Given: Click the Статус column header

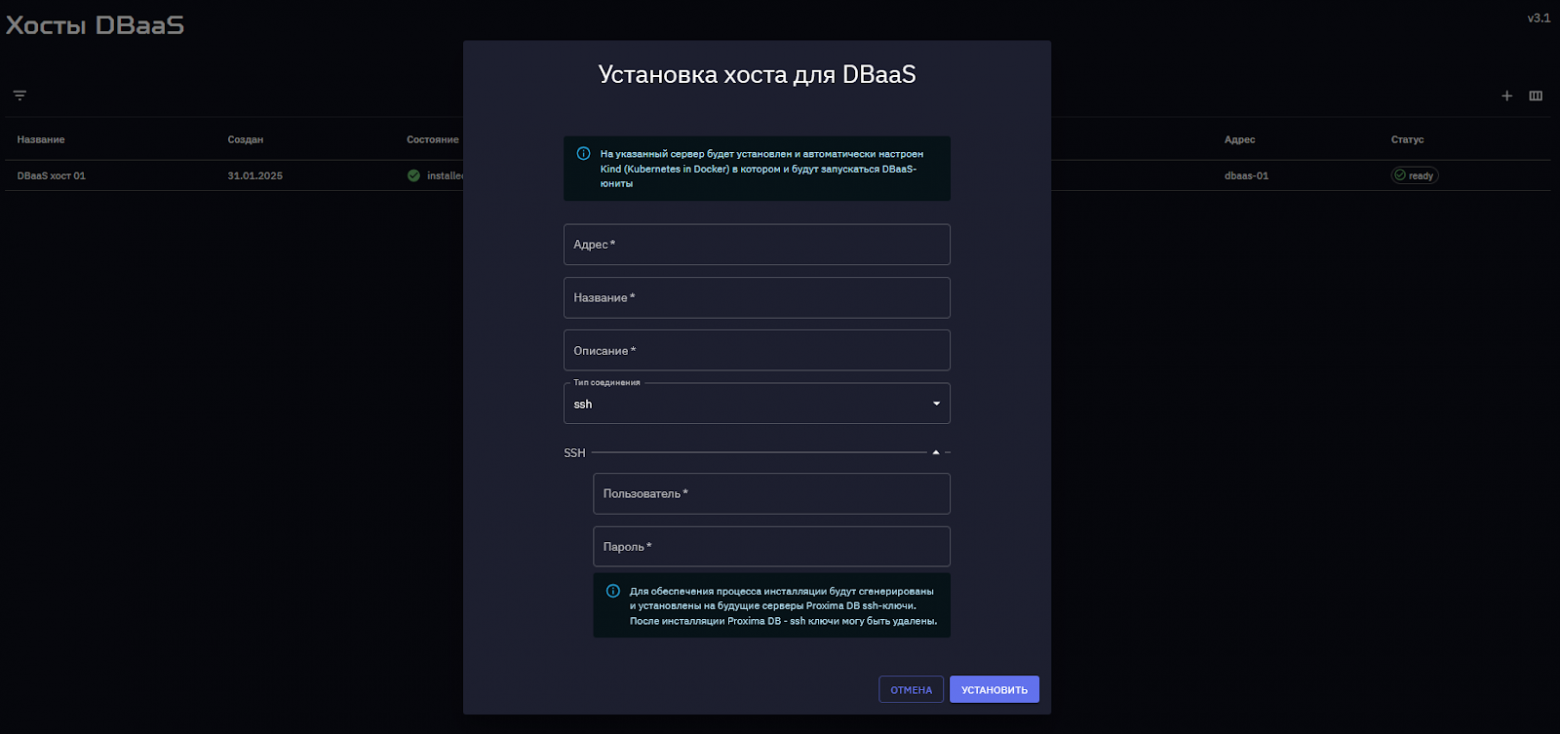Looking at the screenshot, I should click(1407, 140).
